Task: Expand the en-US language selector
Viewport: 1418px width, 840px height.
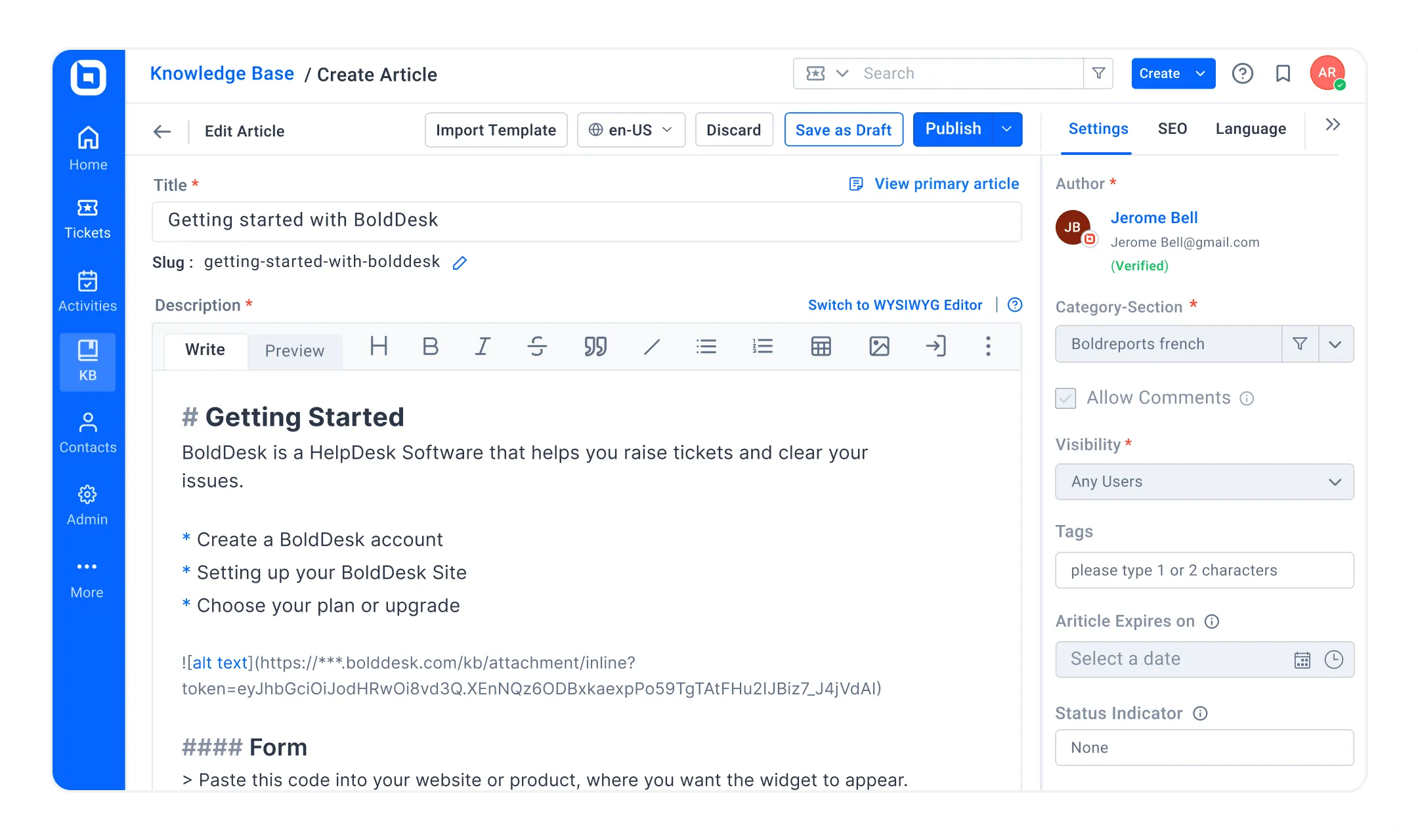Action: click(667, 130)
